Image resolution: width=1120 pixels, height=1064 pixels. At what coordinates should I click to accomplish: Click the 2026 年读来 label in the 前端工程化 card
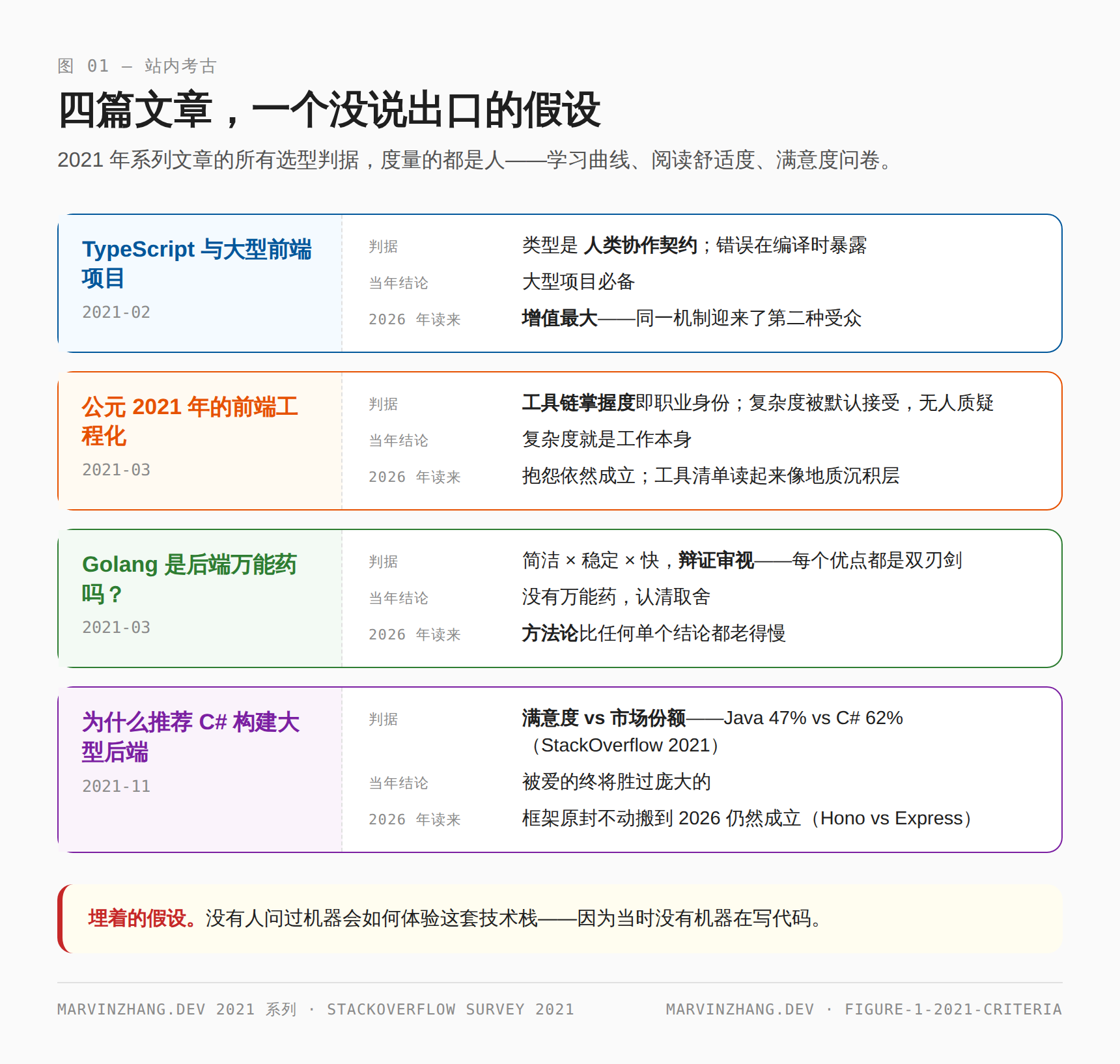(415, 477)
